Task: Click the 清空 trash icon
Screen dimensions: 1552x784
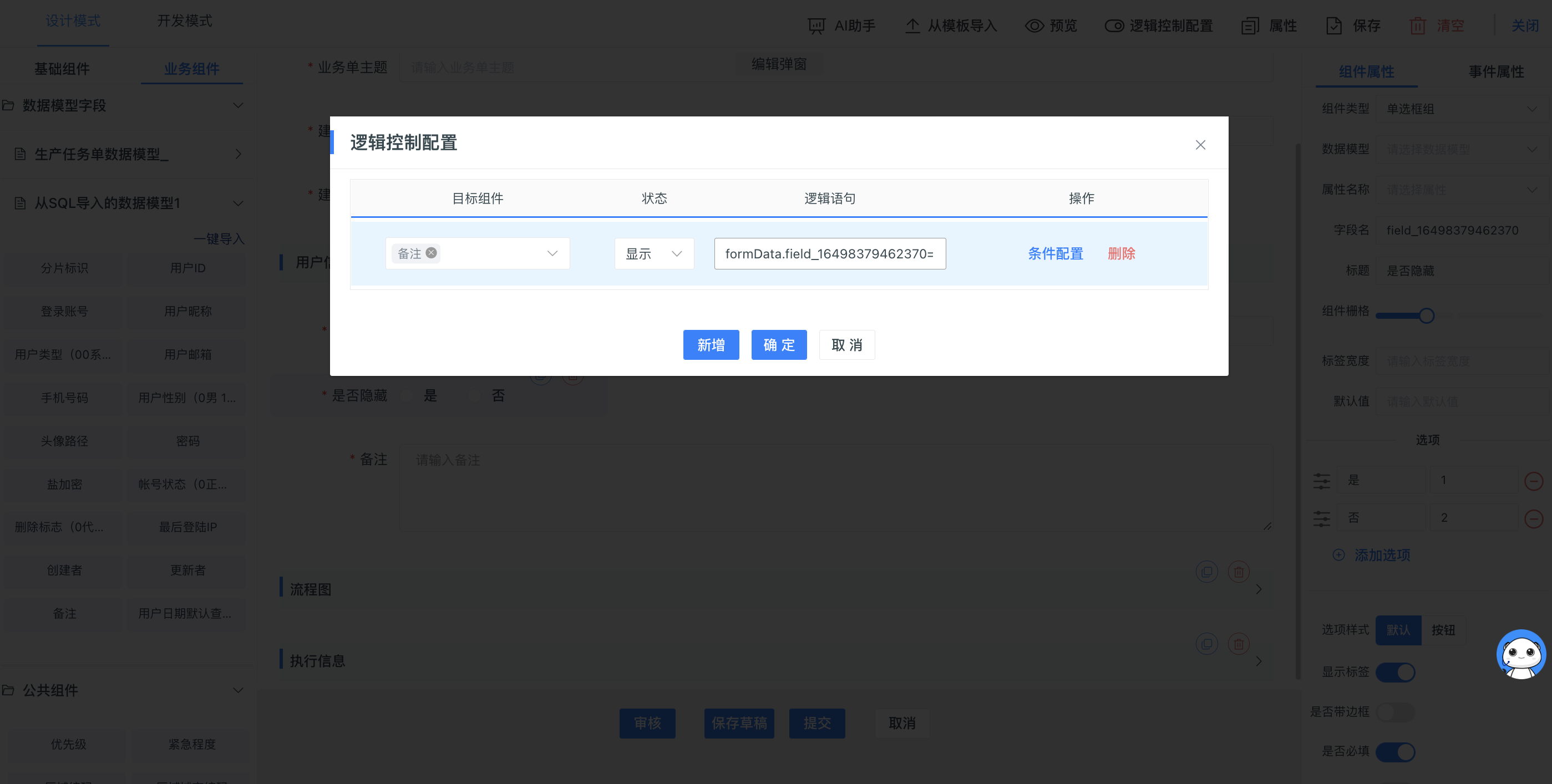Action: (x=1417, y=26)
